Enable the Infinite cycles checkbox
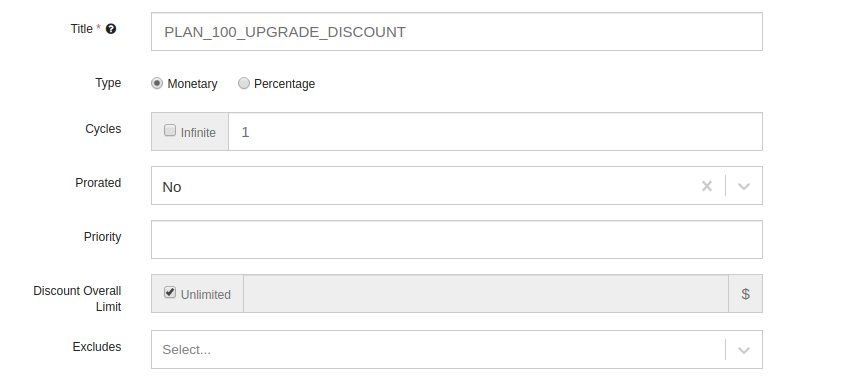Image resolution: width=846 pixels, height=391 pixels. (x=170, y=131)
